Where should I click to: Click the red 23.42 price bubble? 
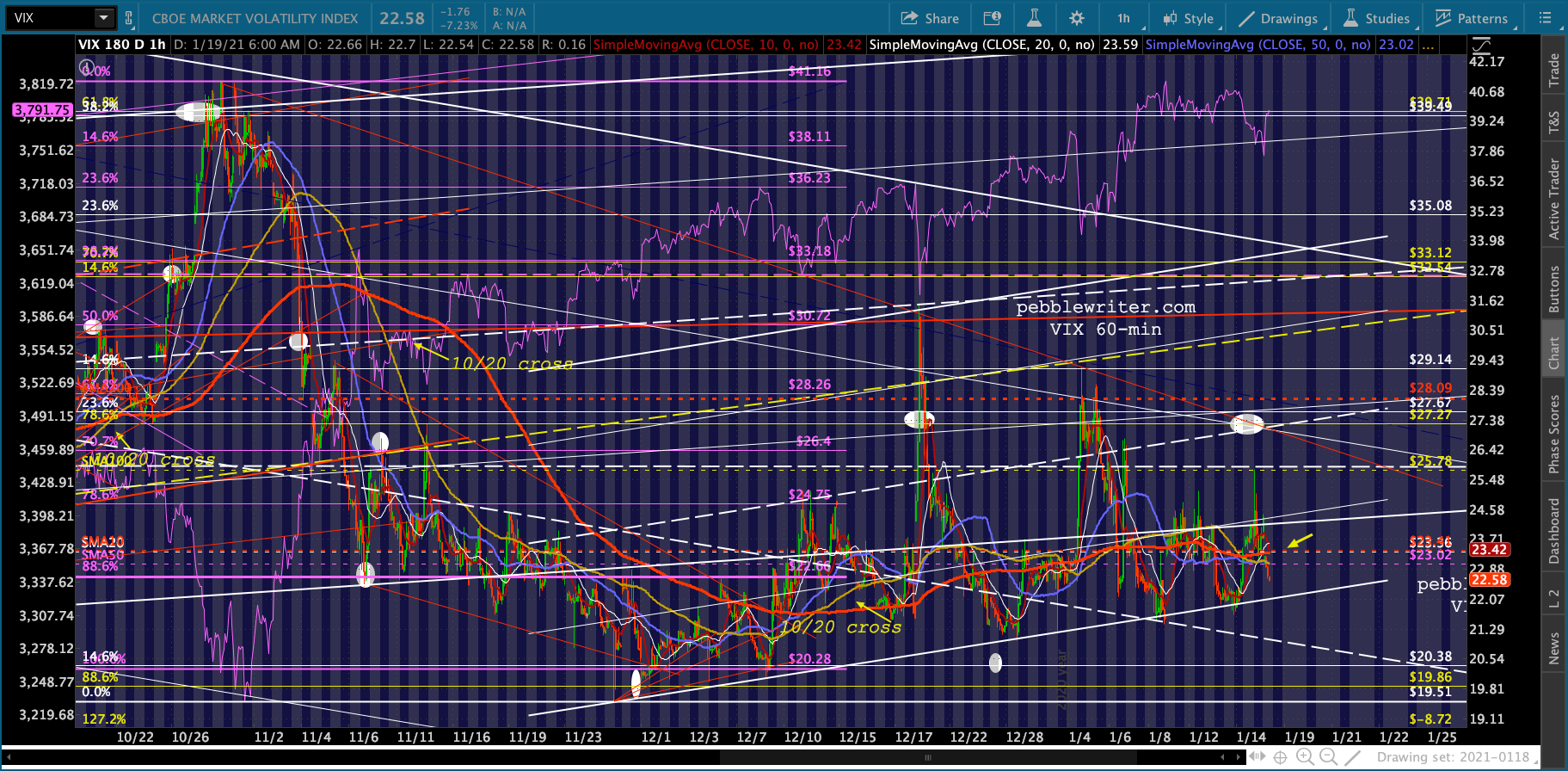[x=1489, y=550]
